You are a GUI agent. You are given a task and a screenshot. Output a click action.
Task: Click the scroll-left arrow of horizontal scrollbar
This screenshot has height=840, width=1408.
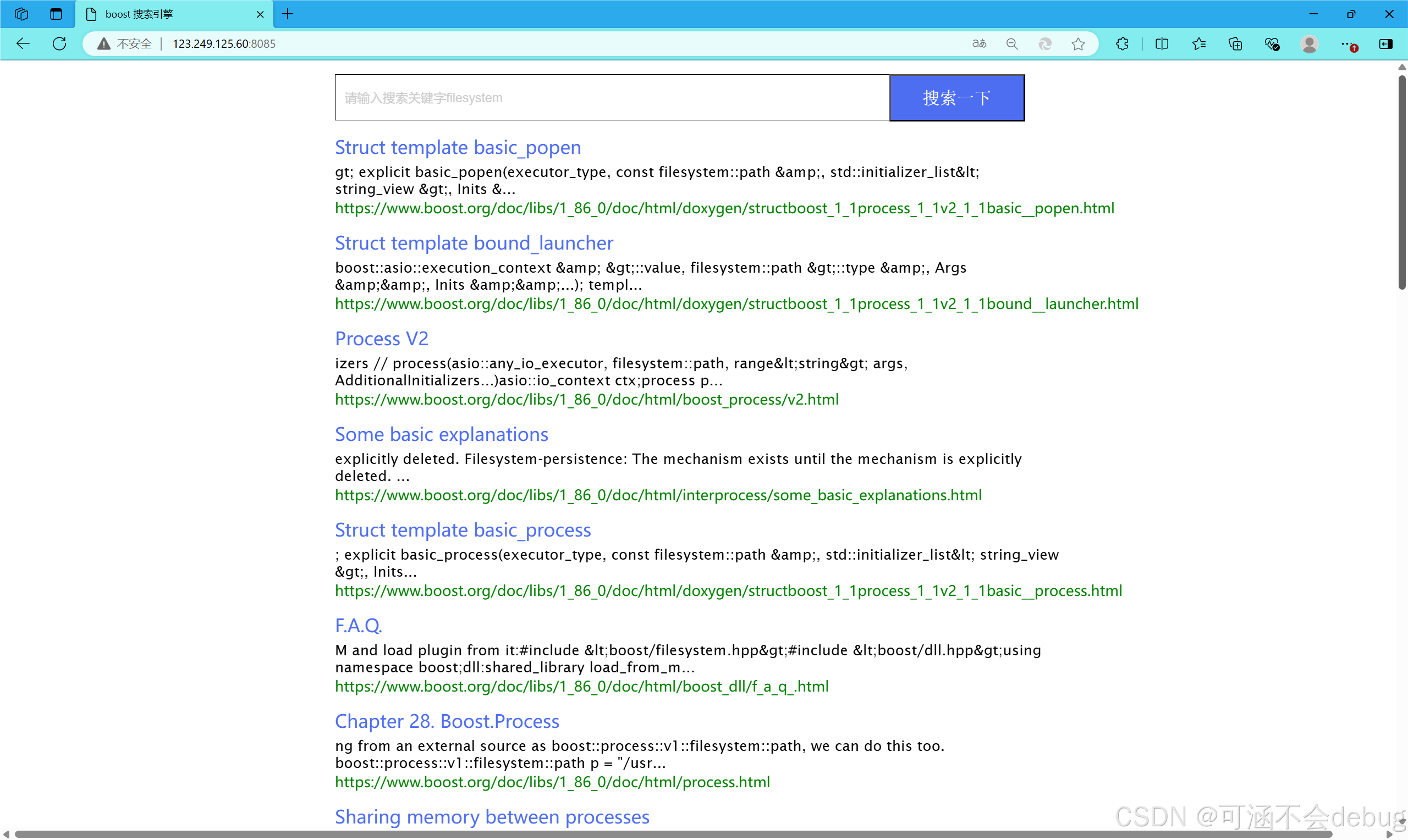pyautogui.click(x=5, y=835)
